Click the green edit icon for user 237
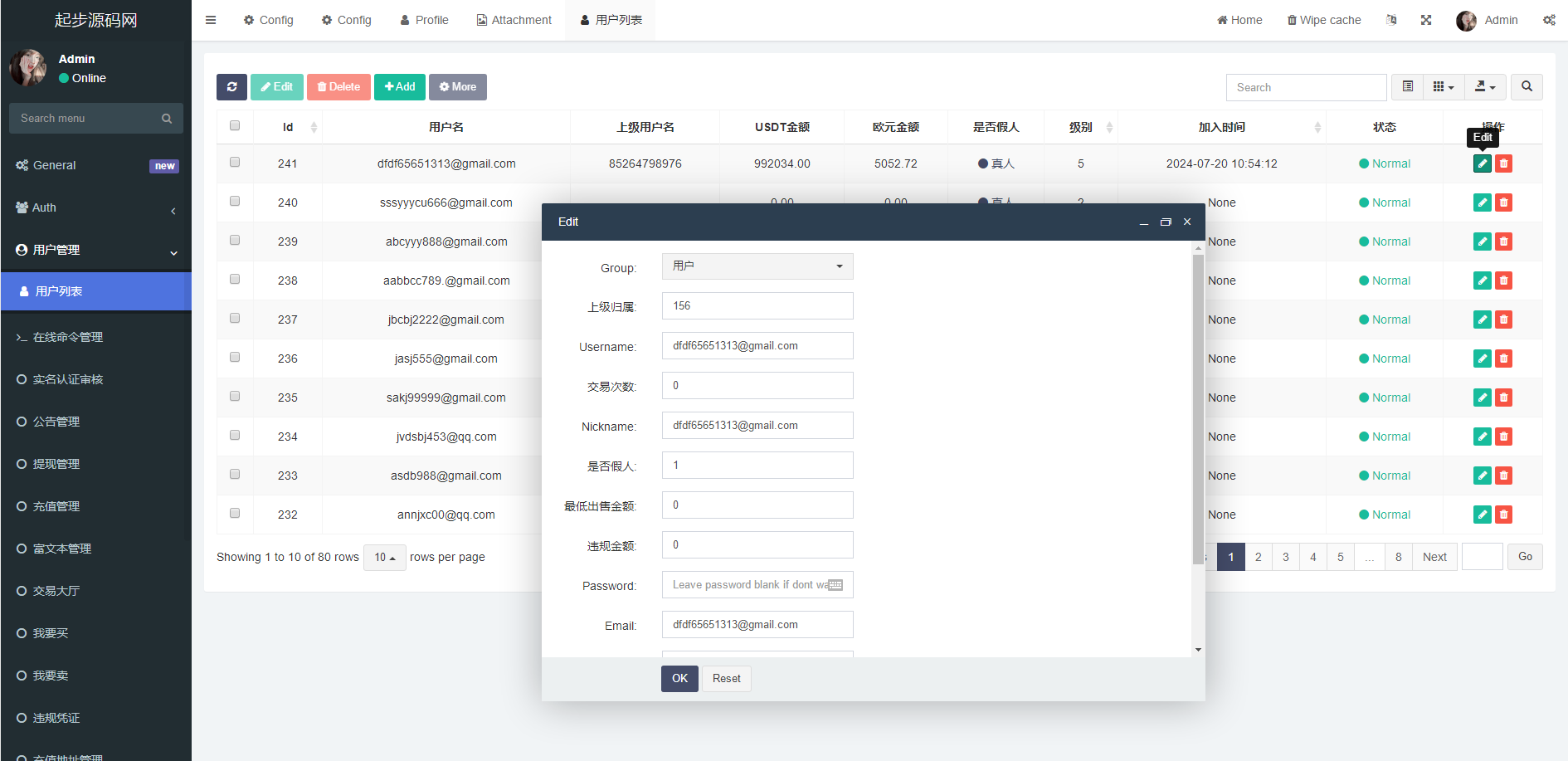Image resolution: width=1568 pixels, height=761 pixels. tap(1482, 320)
